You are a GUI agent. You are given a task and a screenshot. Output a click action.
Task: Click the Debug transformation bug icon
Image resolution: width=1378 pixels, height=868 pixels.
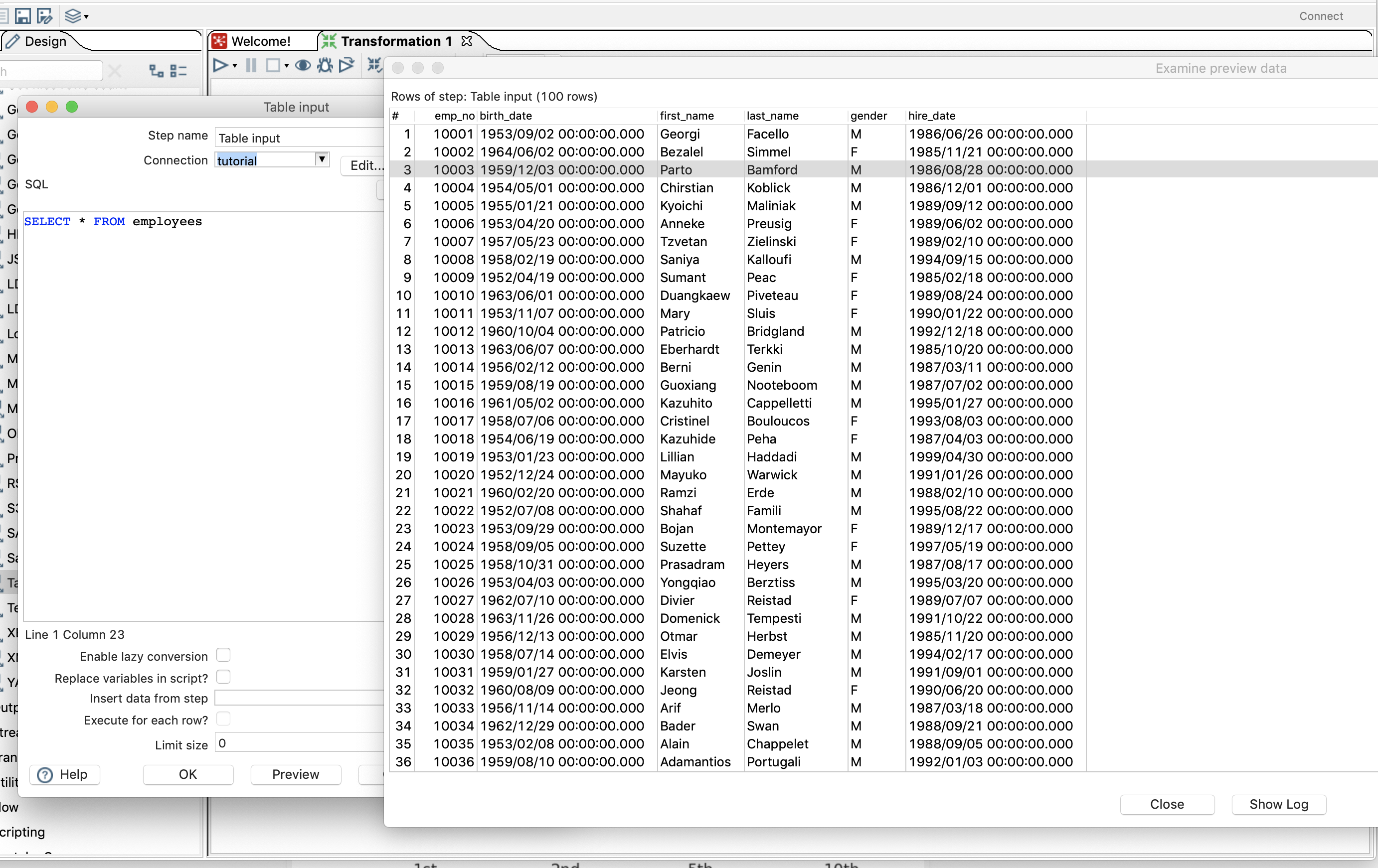tap(325, 66)
